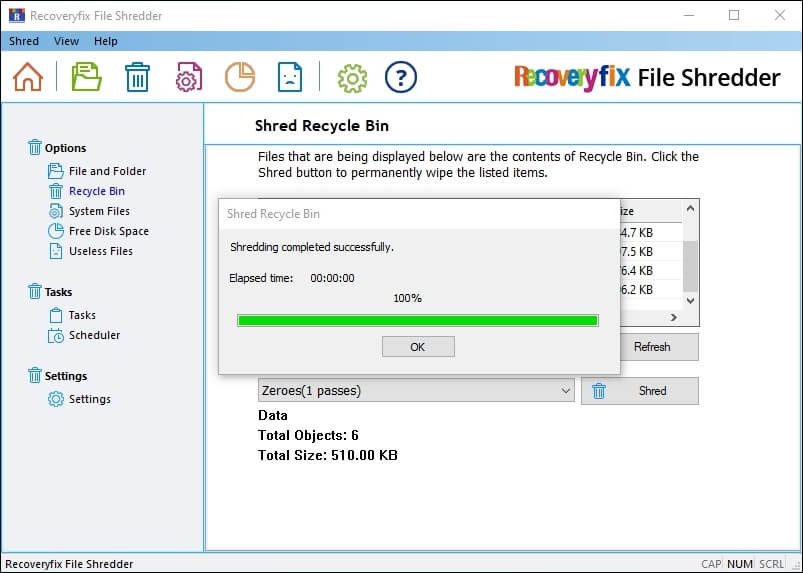
Task: Open the Shred menu
Action: [24, 41]
